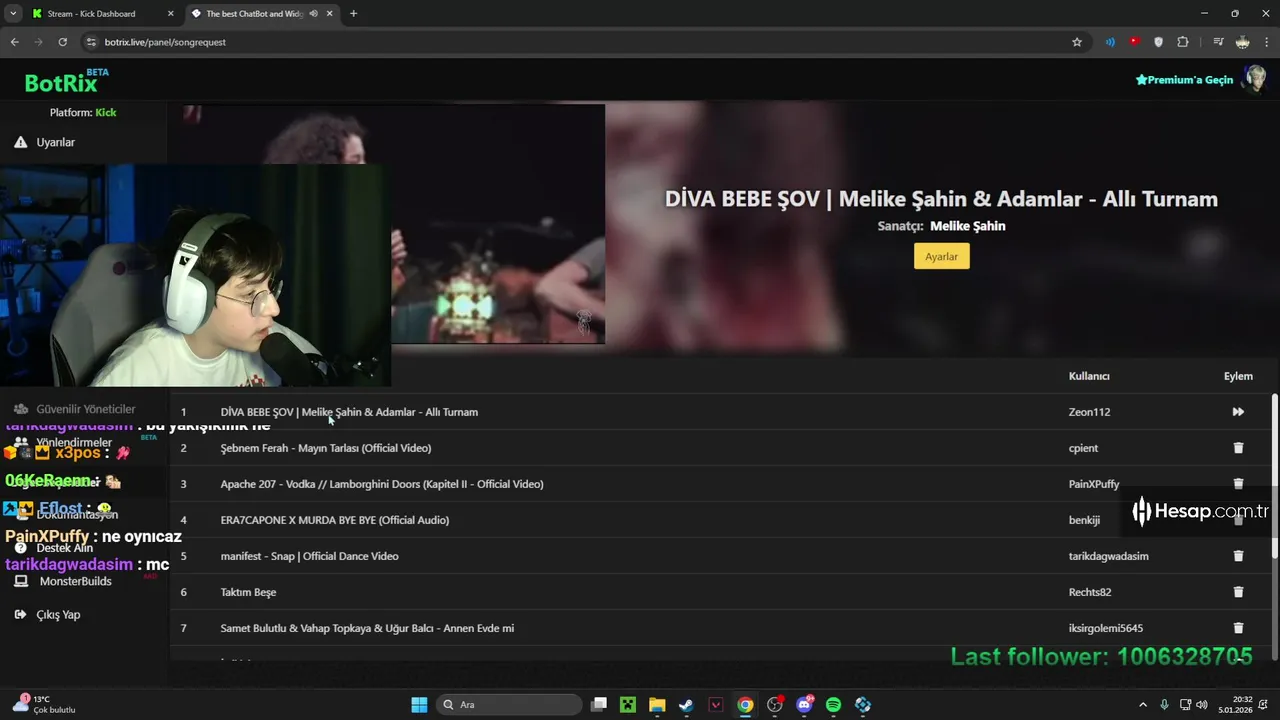This screenshot has height=720, width=1280.
Task: Click the microphone tray icon
Action: [x=1164, y=705]
